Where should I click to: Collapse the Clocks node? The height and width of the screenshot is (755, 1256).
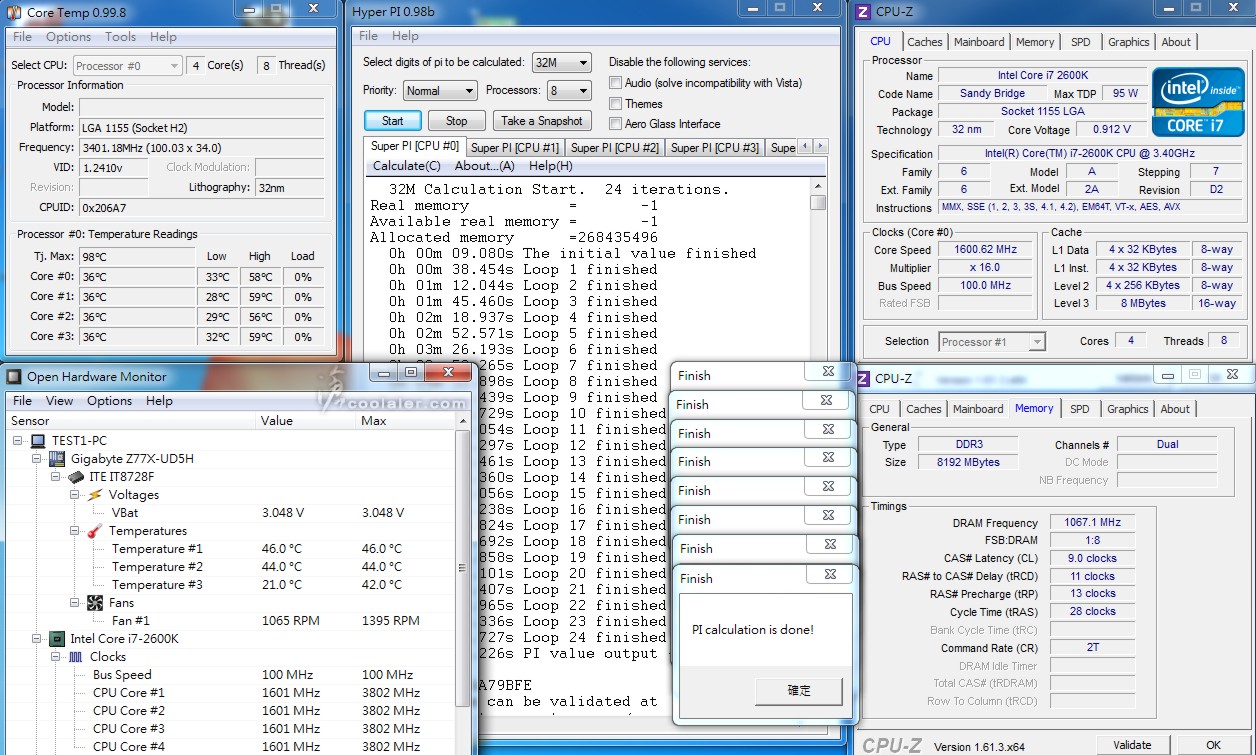click(57, 657)
